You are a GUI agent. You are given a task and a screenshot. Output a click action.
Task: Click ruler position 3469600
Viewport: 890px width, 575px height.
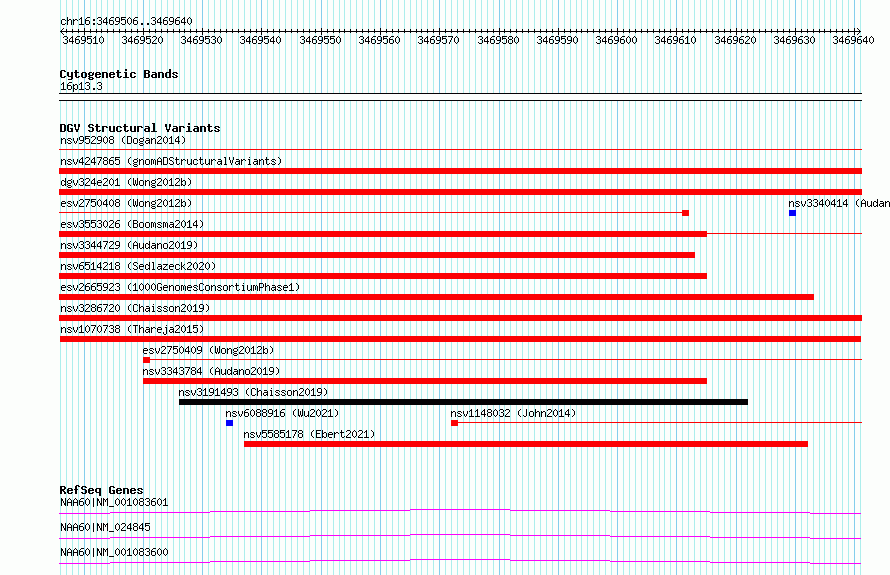pos(616,40)
